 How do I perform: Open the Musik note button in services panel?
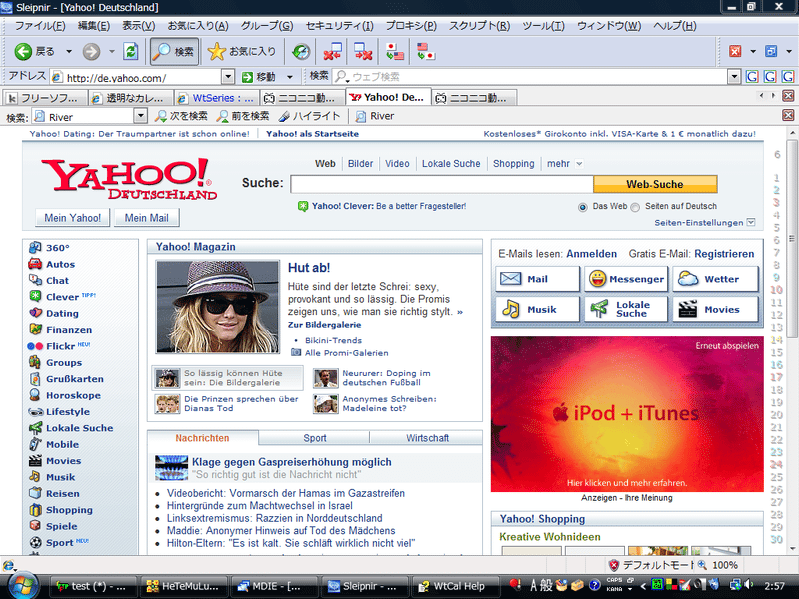pos(537,309)
